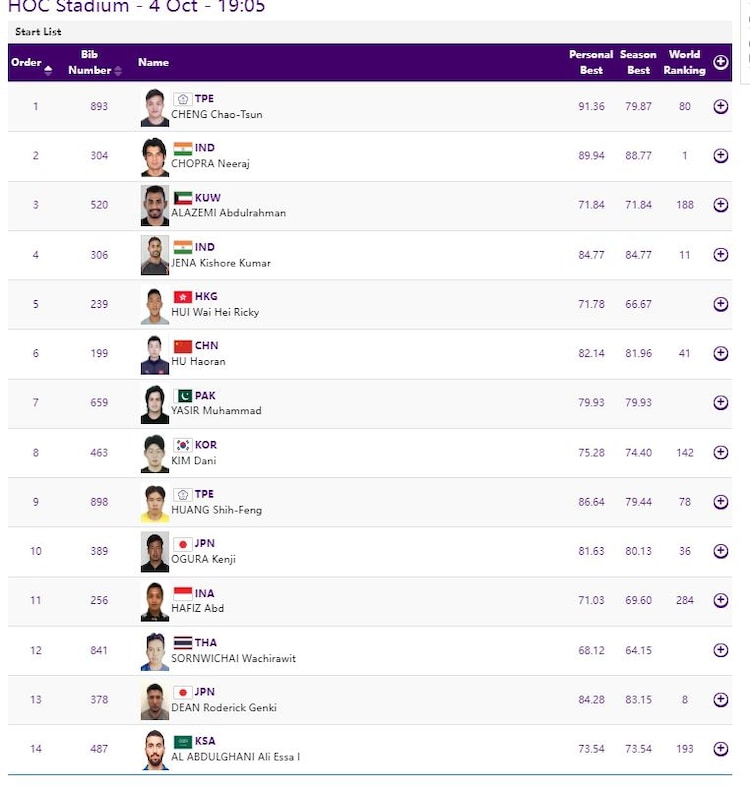This screenshot has width=750, height=792.
Task: Click the Personal Best column header
Action: [x=591, y=62]
